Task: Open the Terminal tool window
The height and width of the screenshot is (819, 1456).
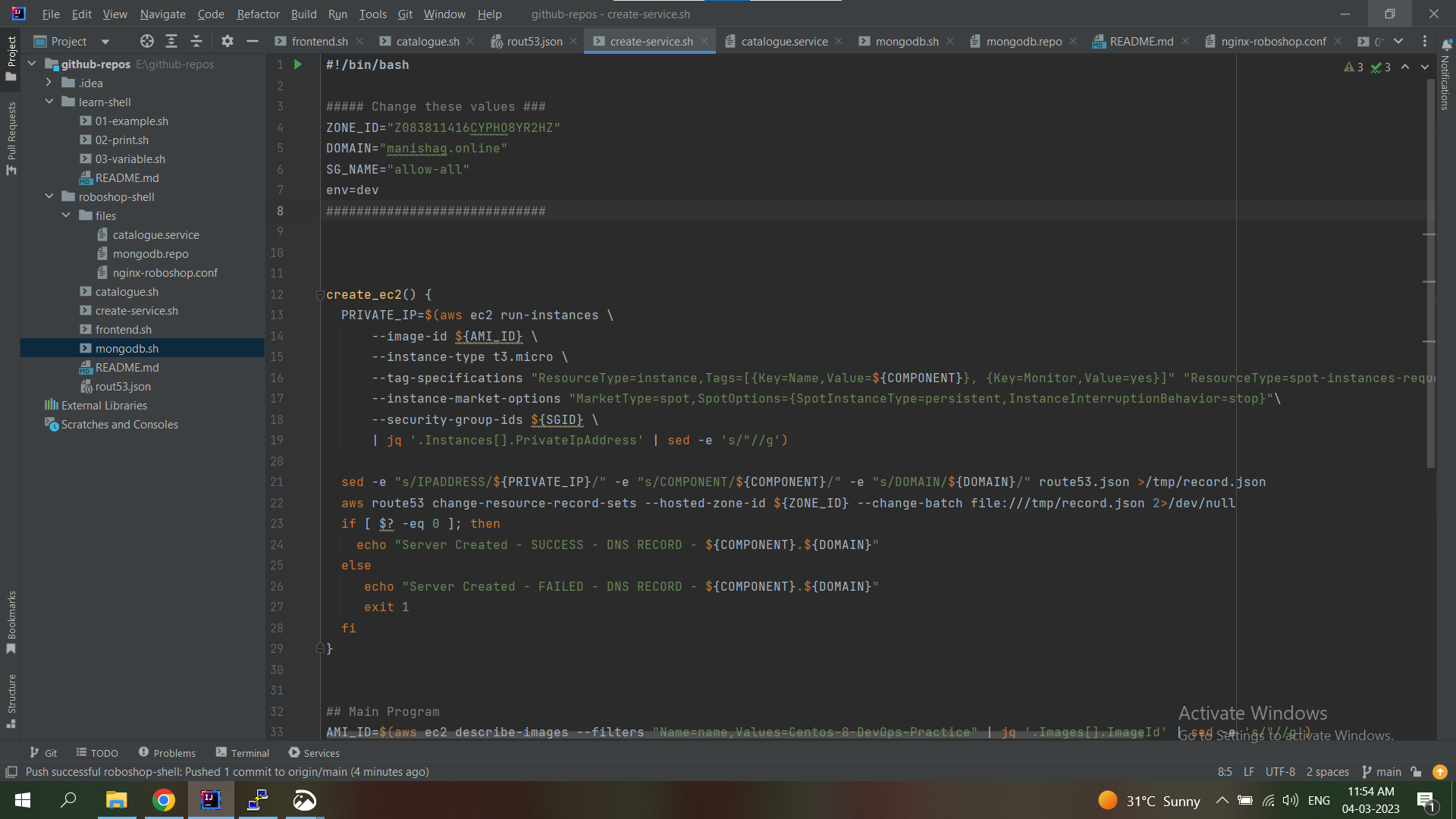Action: 243,752
